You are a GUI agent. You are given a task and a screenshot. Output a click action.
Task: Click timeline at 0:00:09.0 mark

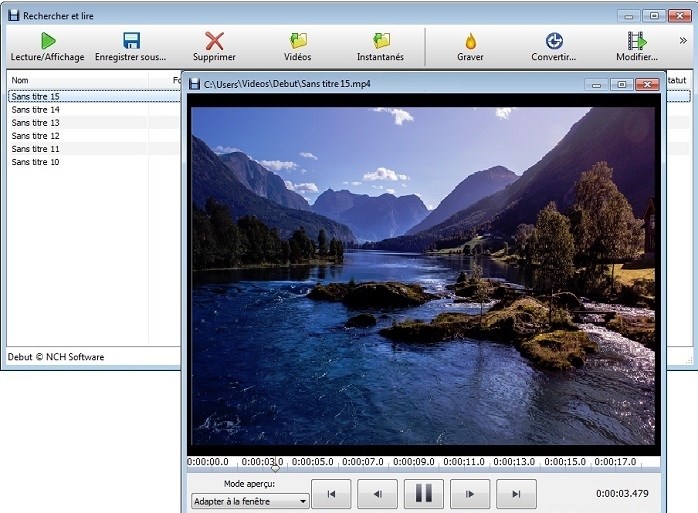(414, 462)
